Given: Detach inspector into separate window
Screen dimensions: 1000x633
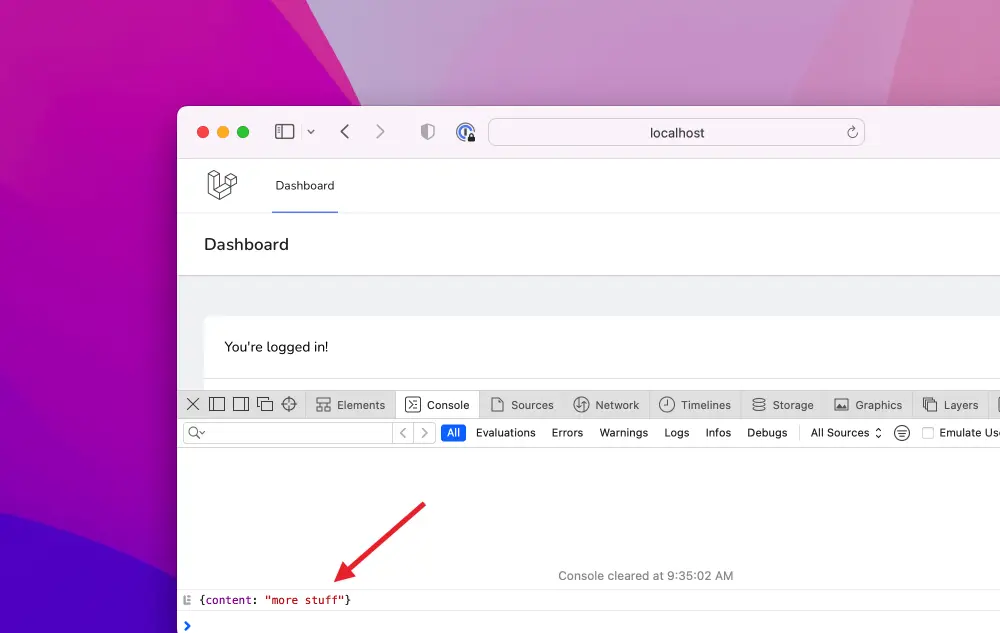Looking at the screenshot, I should 265,404.
